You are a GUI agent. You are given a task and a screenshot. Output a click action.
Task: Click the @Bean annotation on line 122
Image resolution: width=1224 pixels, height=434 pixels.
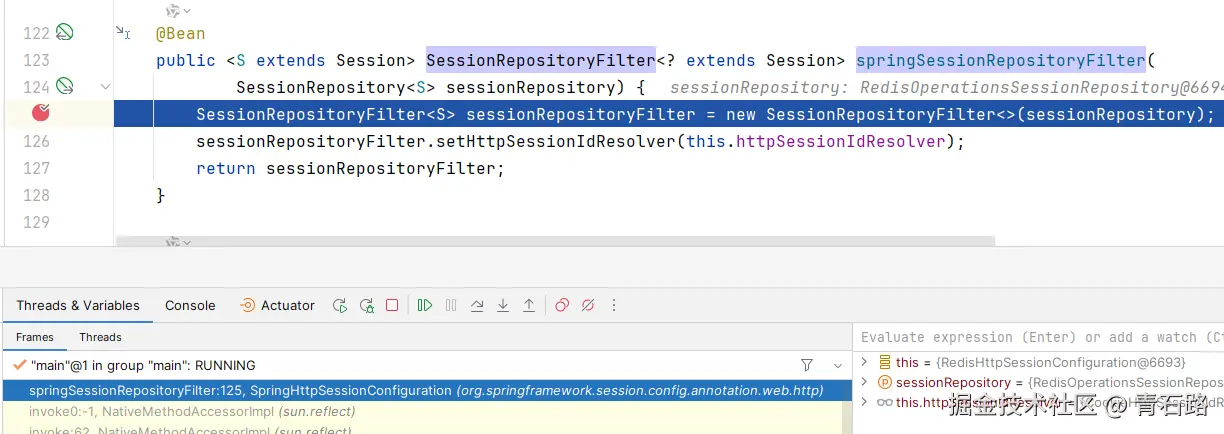(181, 33)
